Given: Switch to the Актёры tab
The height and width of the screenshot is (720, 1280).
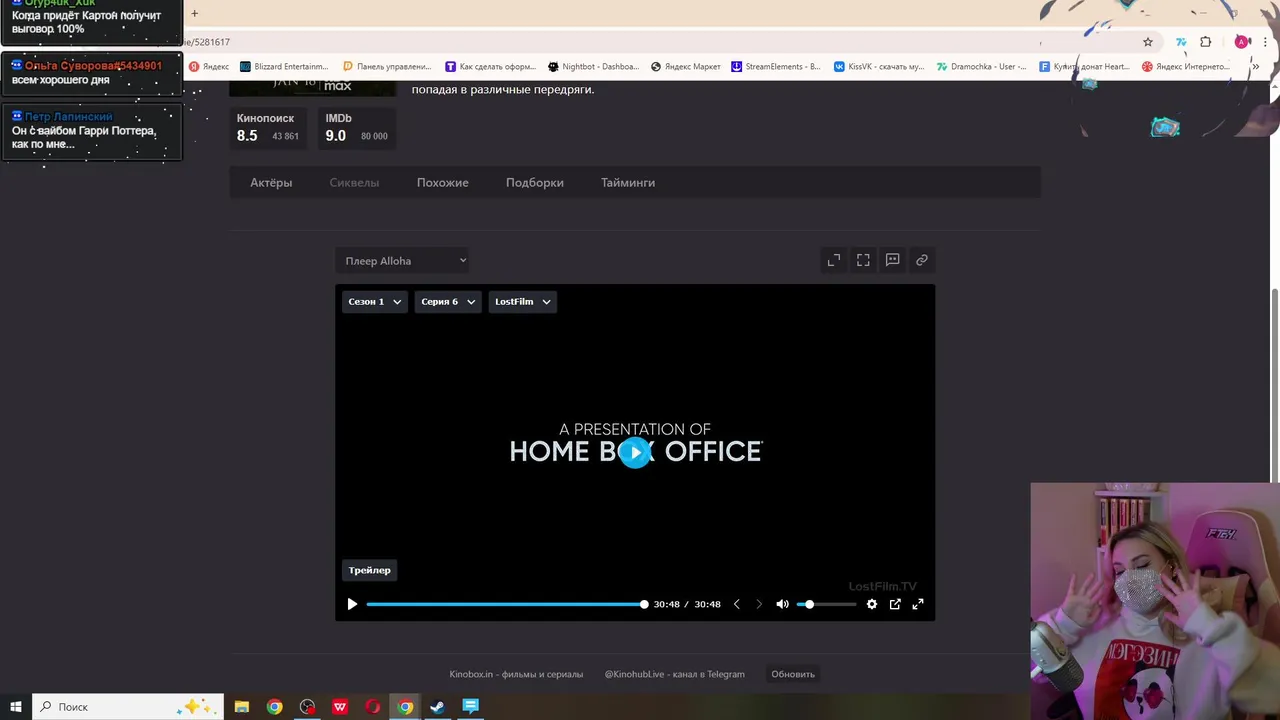Looking at the screenshot, I should 271,183.
